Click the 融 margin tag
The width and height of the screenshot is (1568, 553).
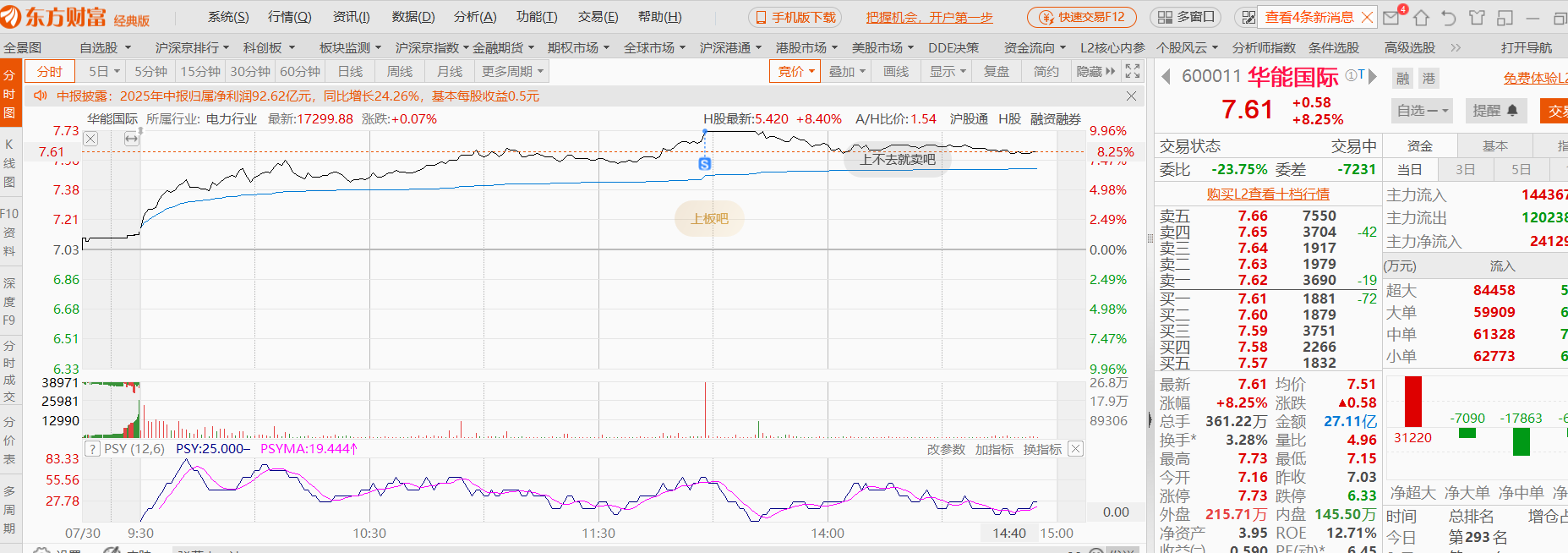pos(1403,79)
